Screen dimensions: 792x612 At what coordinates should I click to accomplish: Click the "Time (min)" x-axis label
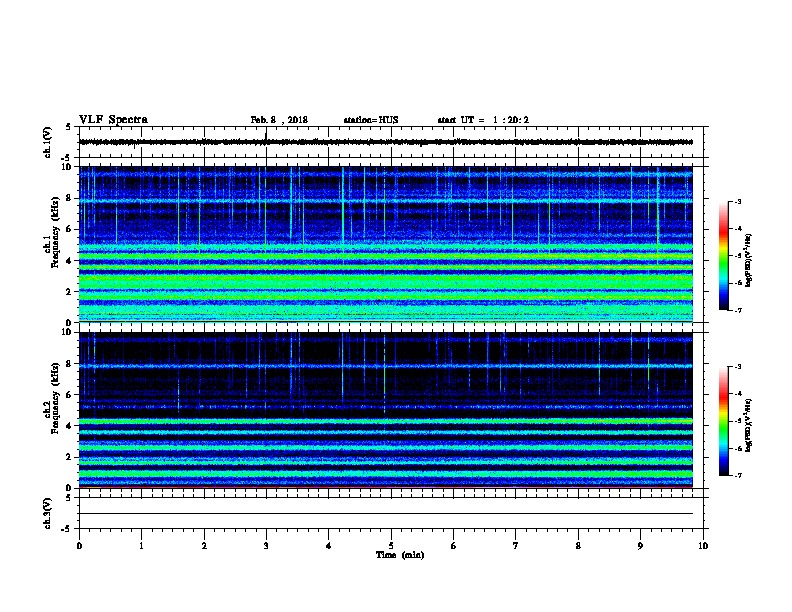click(400, 555)
